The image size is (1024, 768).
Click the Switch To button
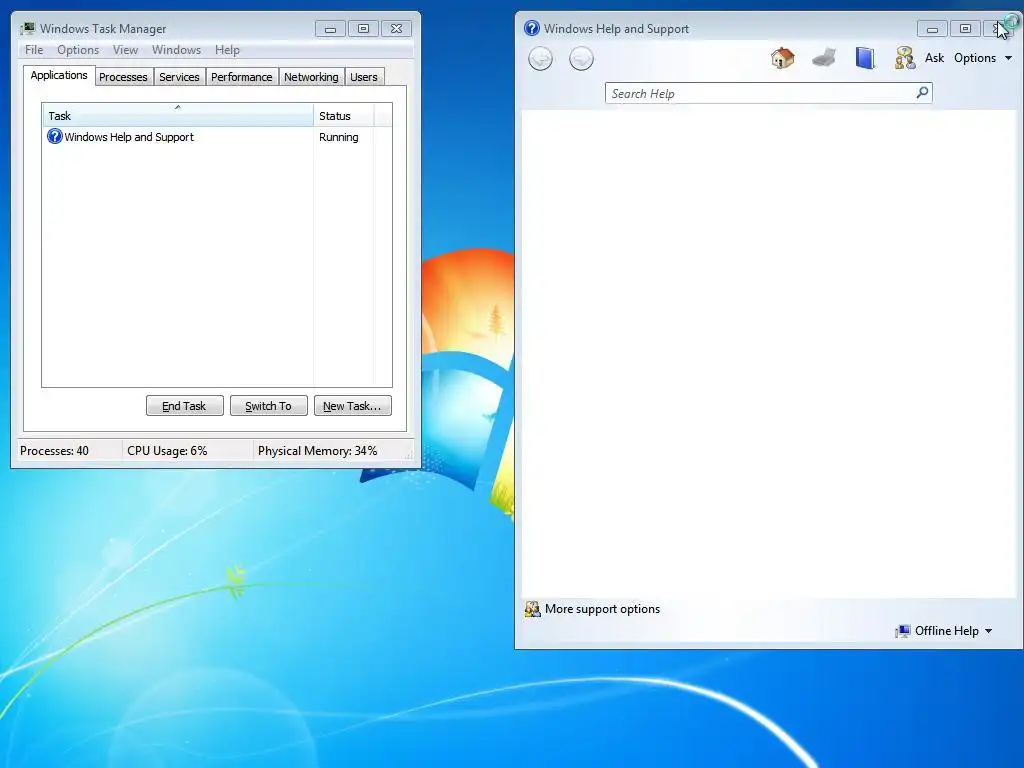268,406
